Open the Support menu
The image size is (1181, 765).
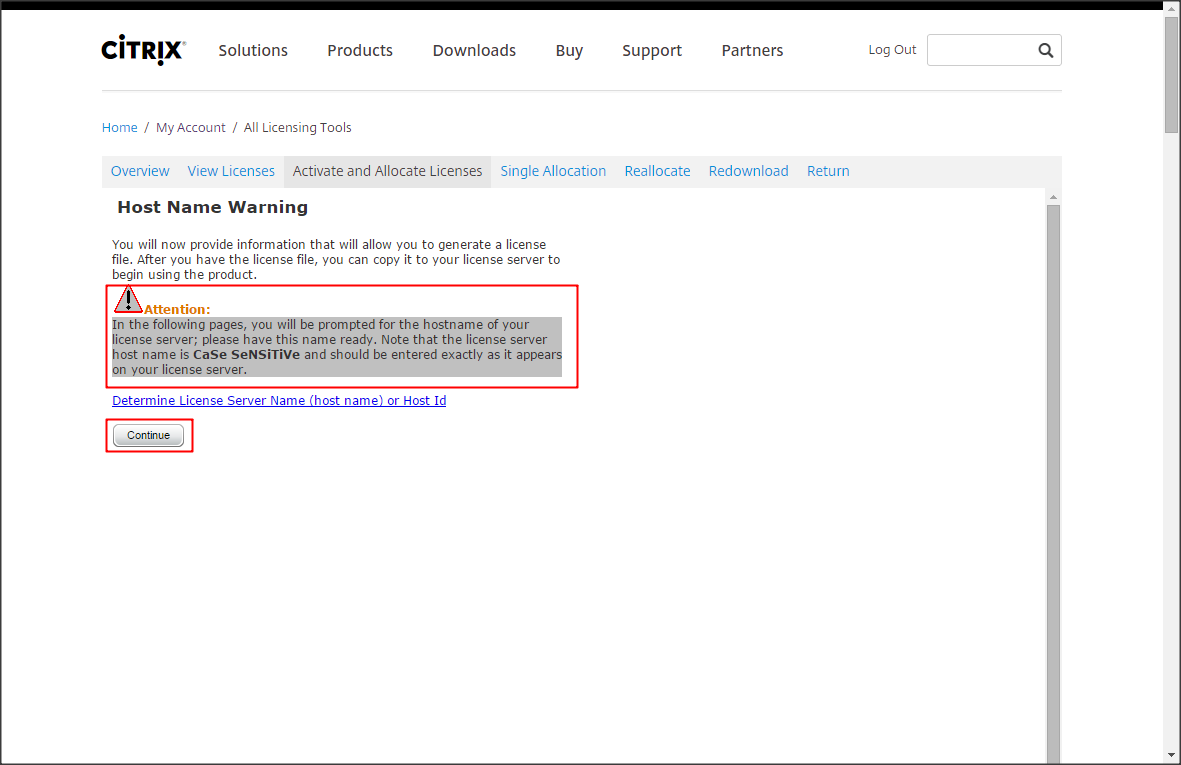click(651, 51)
